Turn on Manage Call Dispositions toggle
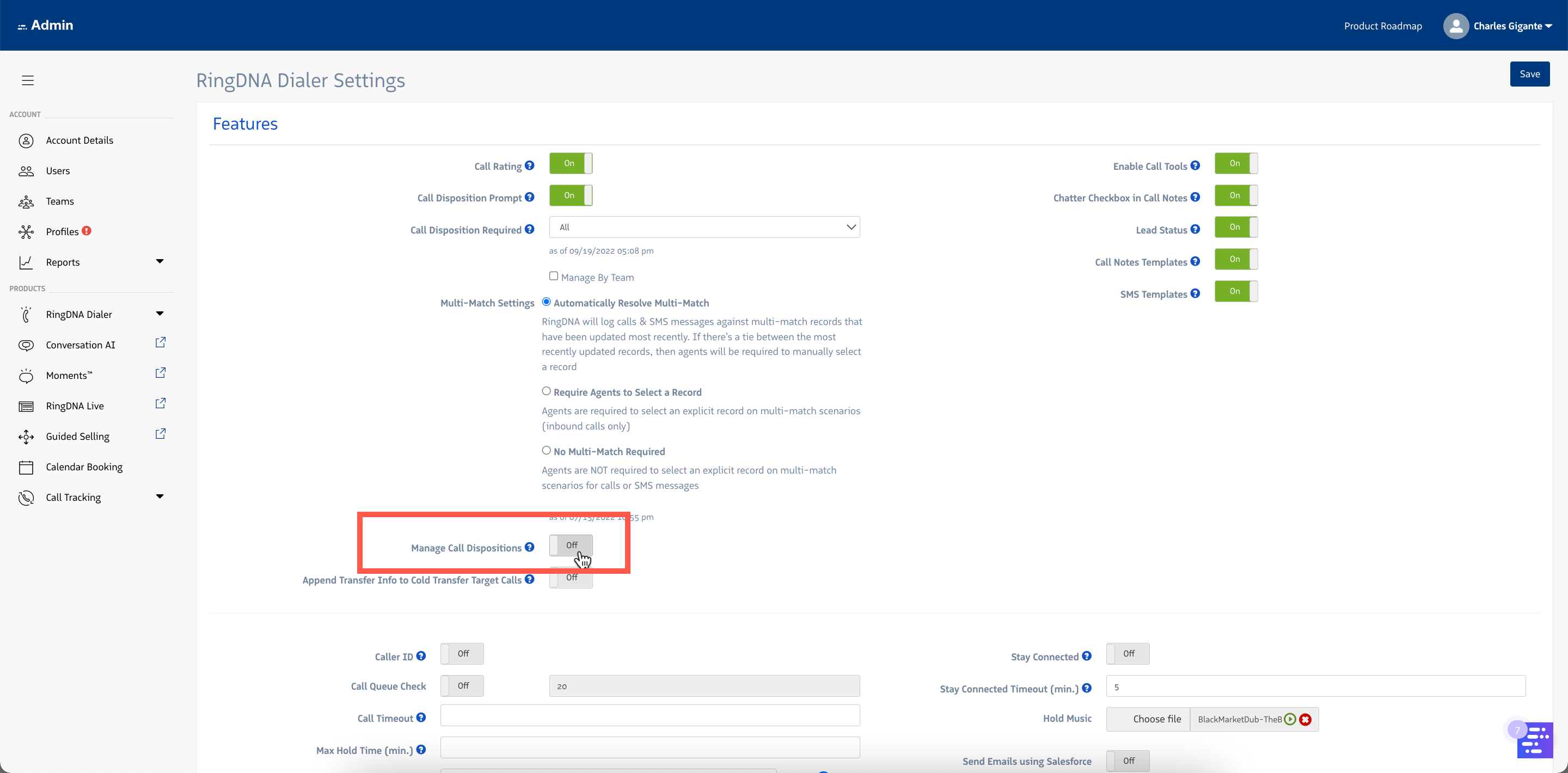 (571, 545)
